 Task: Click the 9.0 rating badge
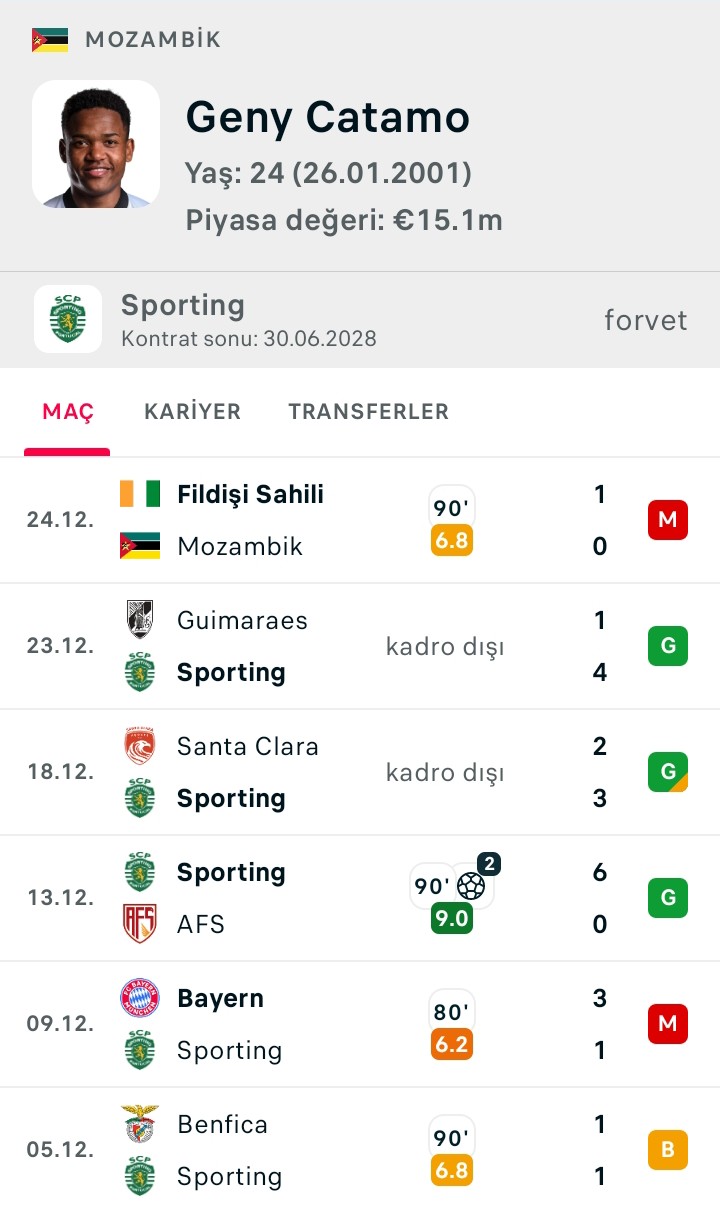pyautogui.click(x=452, y=918)
